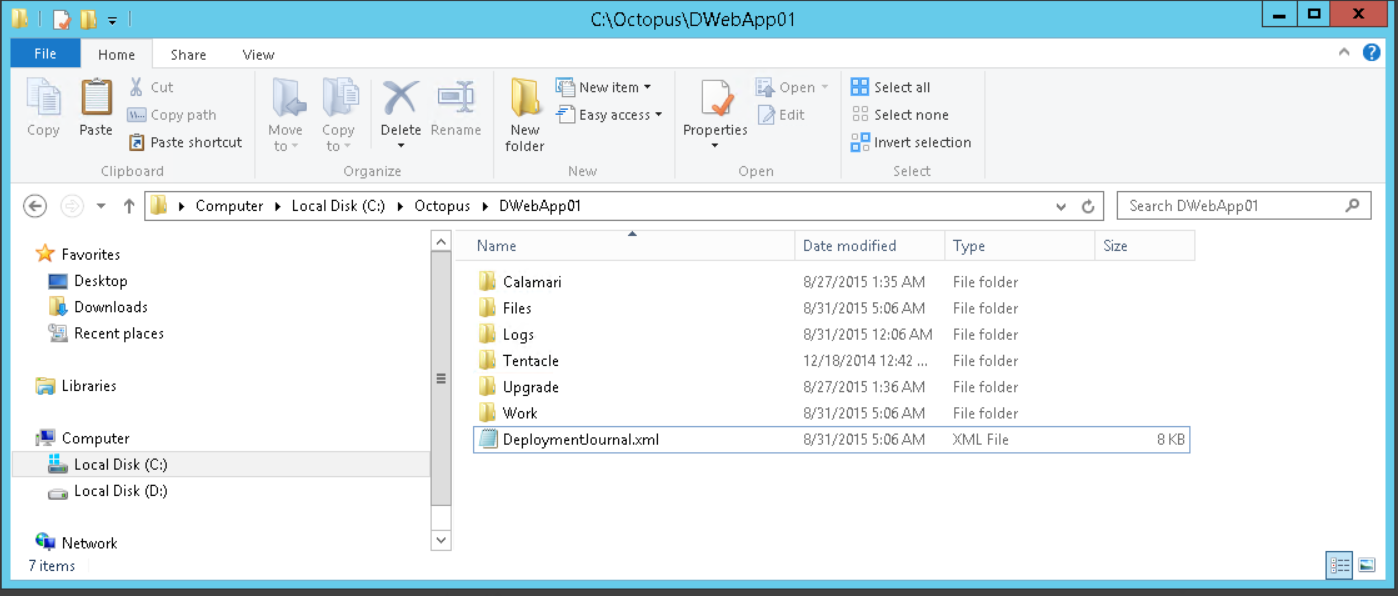Switch to the View ribbon tab
Viewport: 1398px width, 596px height.
258,55
